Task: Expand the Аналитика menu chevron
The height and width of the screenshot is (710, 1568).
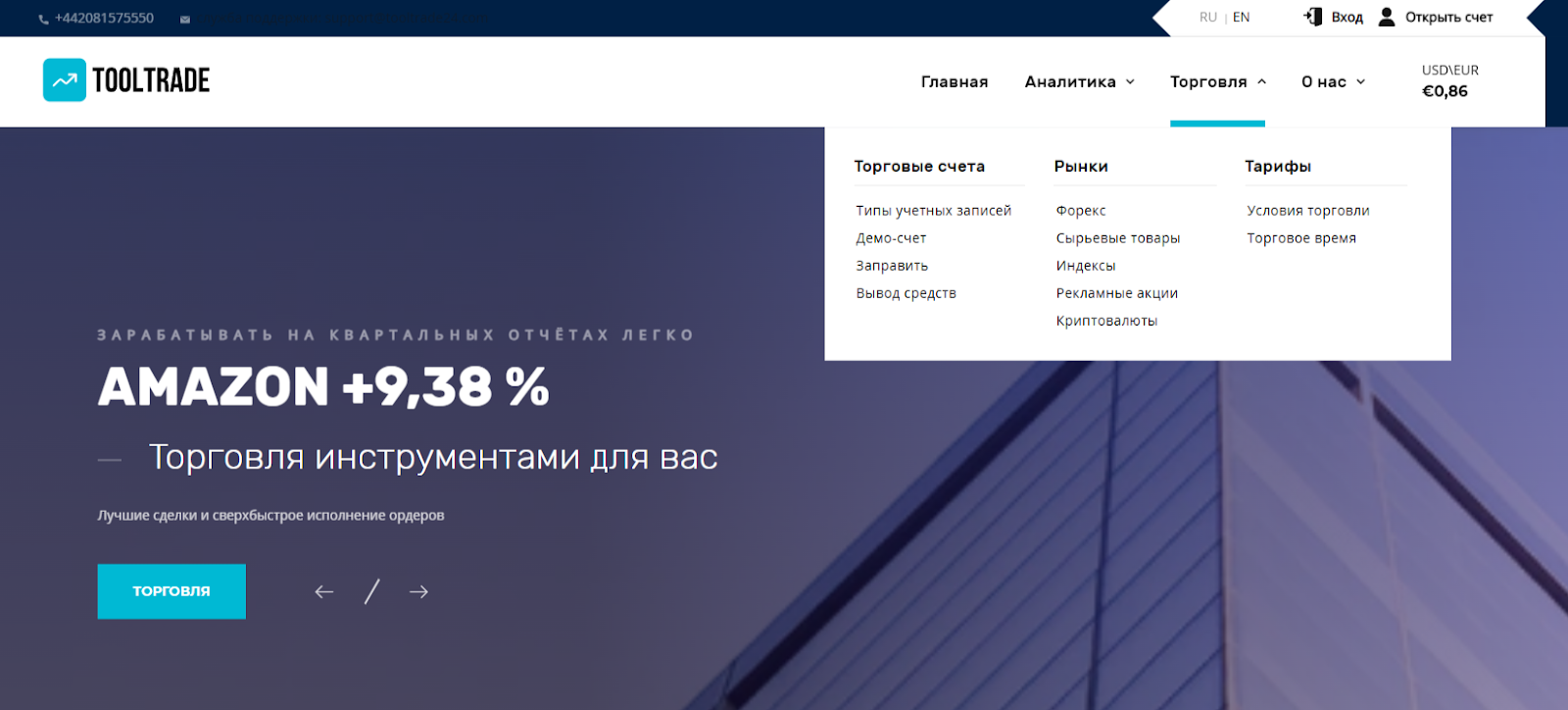Action: 1130,81
